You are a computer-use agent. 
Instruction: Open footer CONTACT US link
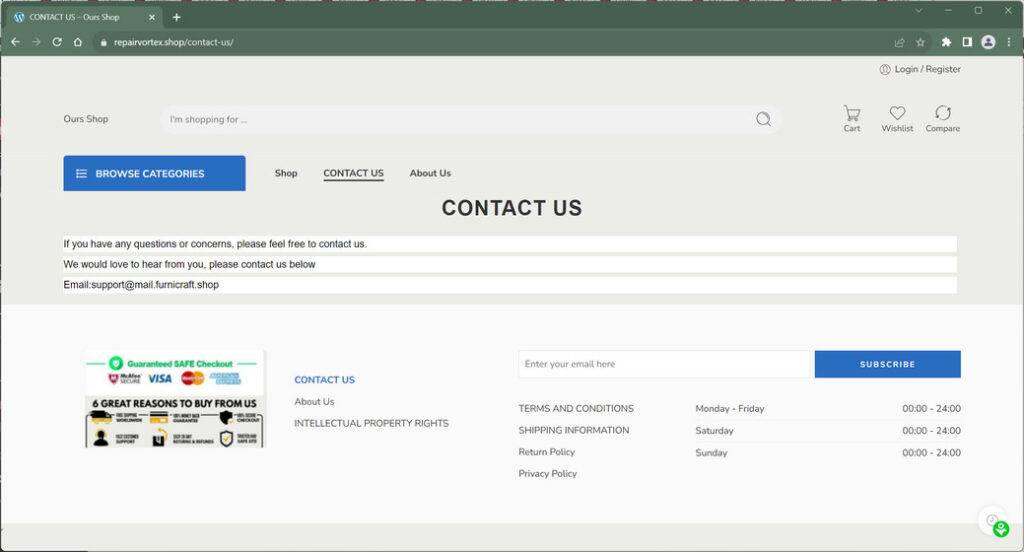(x=325, y=380)
